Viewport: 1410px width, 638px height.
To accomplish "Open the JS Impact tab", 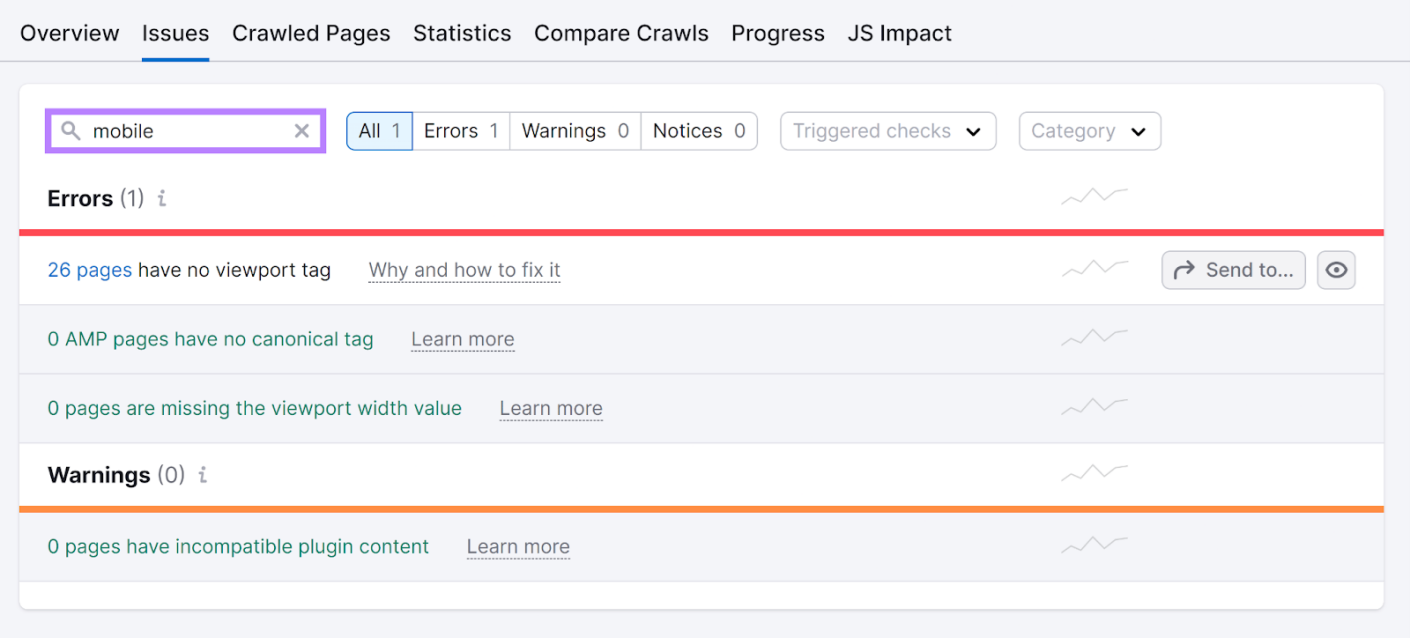I will pos(899,33).
